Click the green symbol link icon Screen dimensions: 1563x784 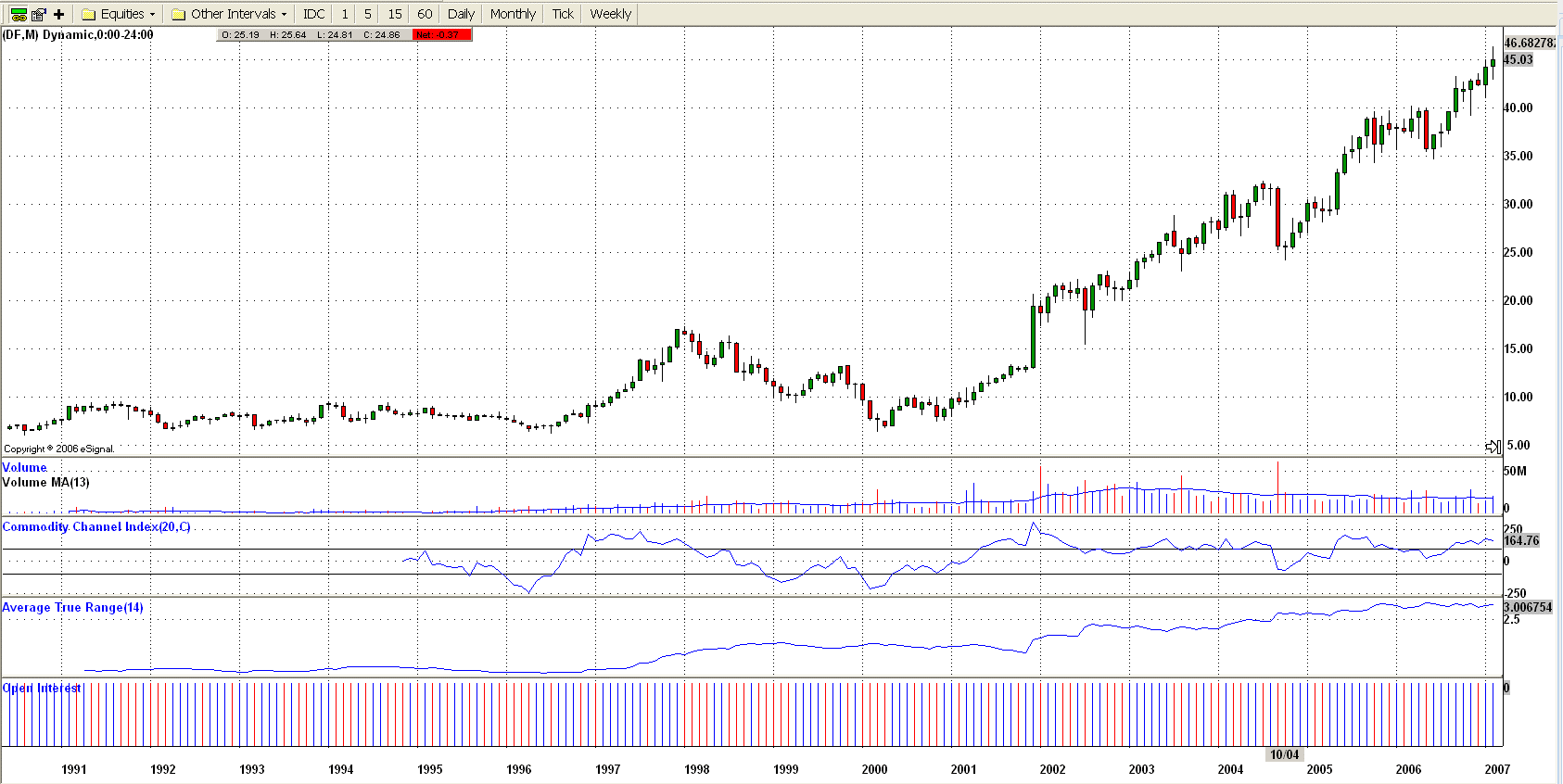19,14
